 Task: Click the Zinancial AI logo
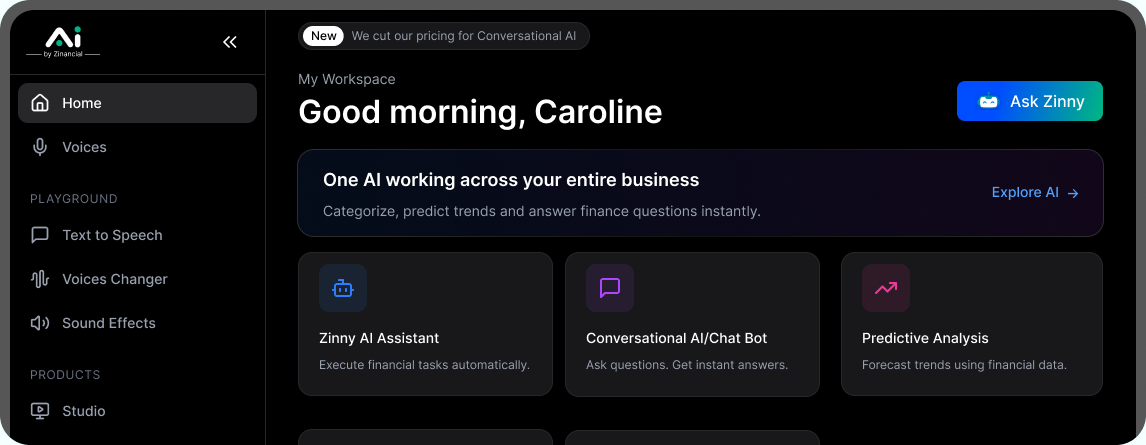[x=63, y=41]
